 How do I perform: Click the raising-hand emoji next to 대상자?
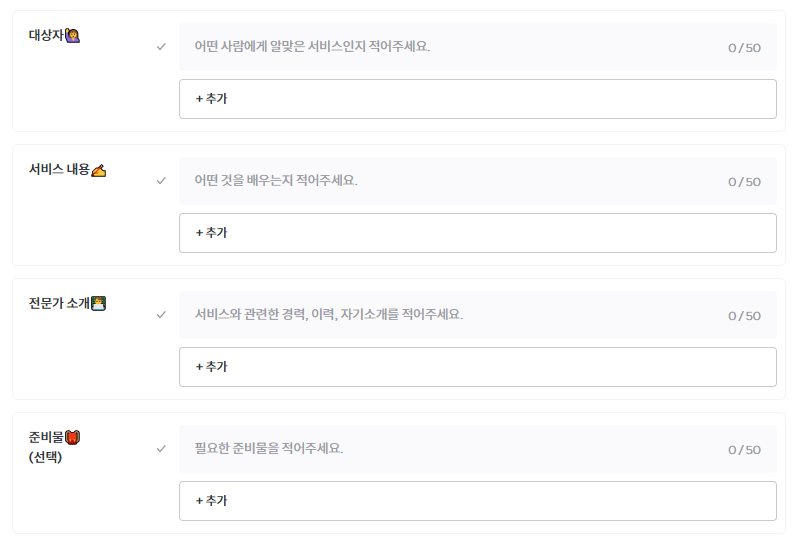(72, 36)
